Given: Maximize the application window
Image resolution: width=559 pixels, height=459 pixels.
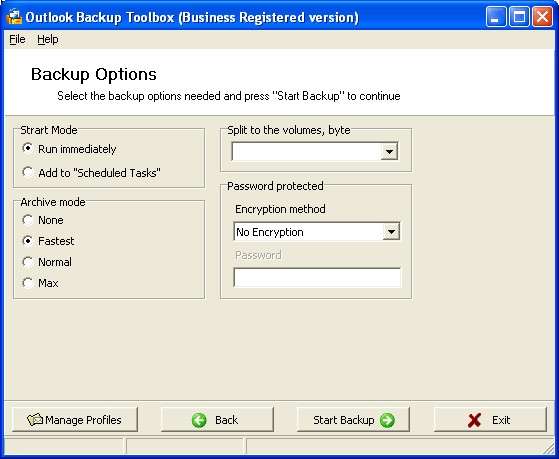Looking at the screenshot, I should pos(519,17).
